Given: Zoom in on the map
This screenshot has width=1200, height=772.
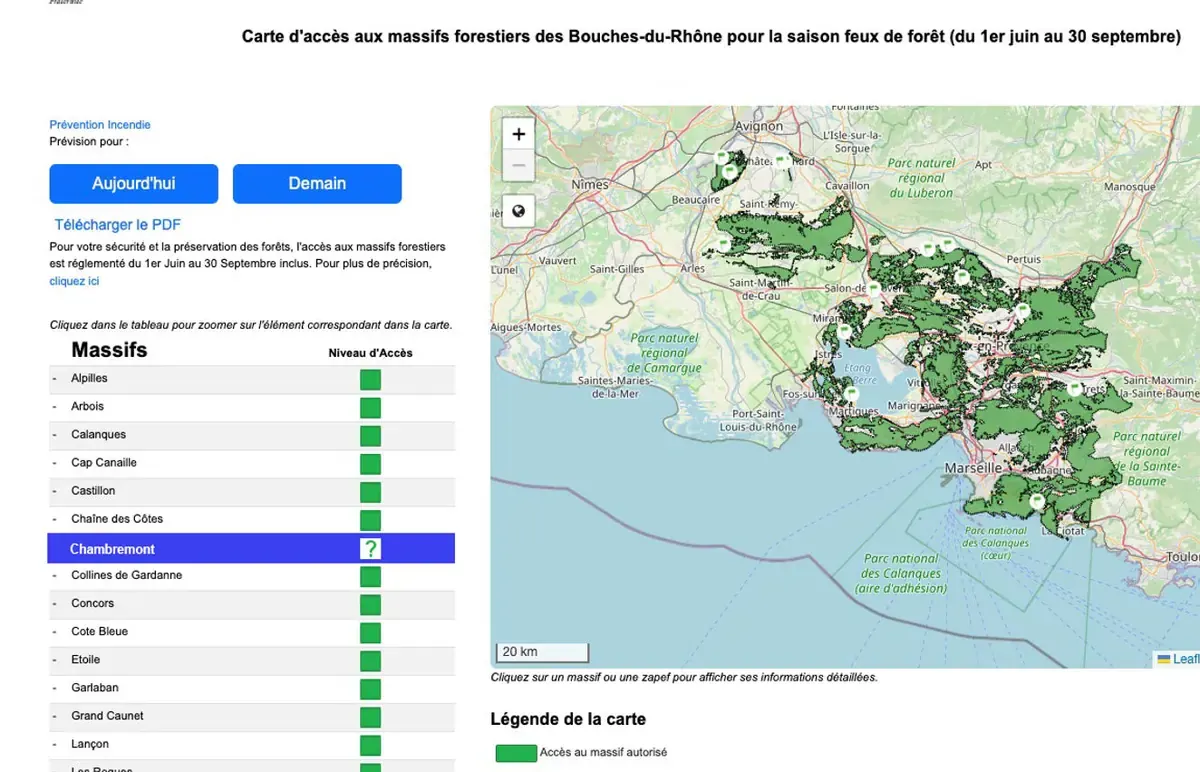Looking at the screenshot, I should [x=518, y=134].
